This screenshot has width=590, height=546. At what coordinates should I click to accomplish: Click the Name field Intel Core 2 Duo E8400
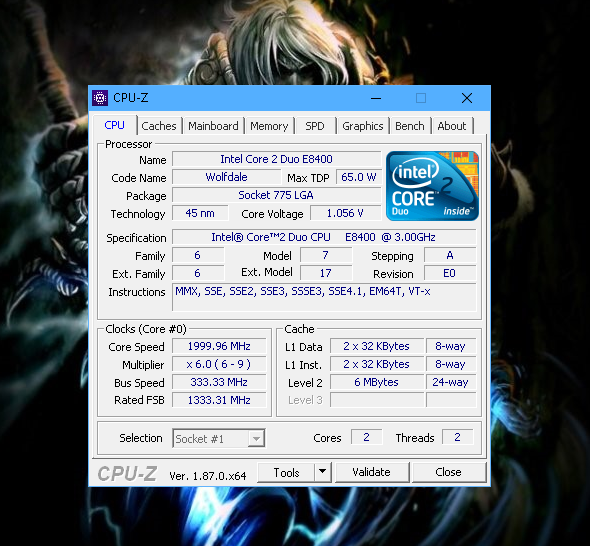(277, 159)
